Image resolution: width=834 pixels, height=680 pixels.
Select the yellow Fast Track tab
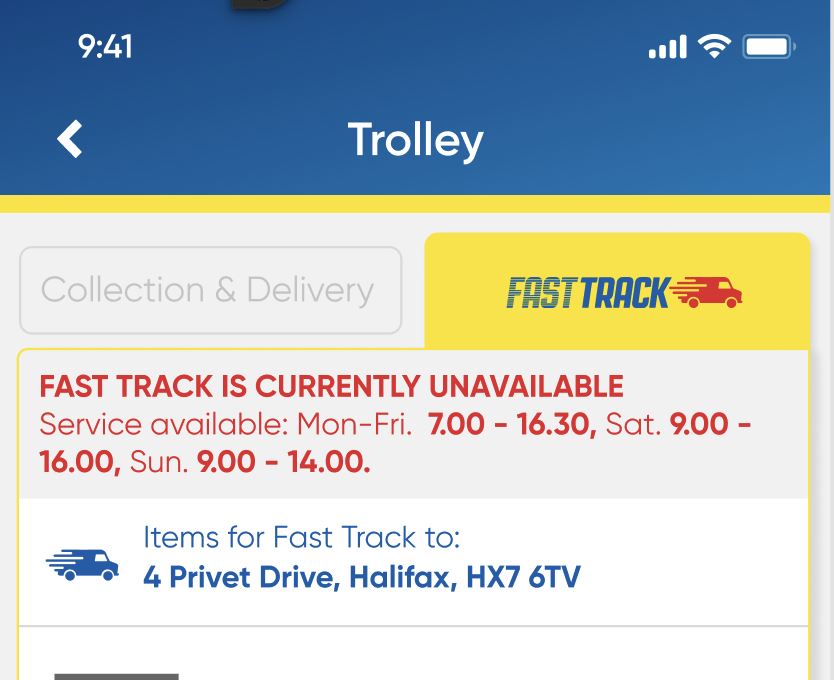(617, 292)
